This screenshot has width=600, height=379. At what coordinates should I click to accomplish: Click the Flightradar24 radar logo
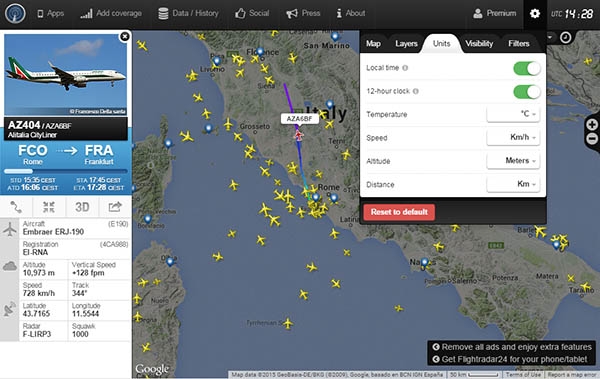click(x=15, y=13)
